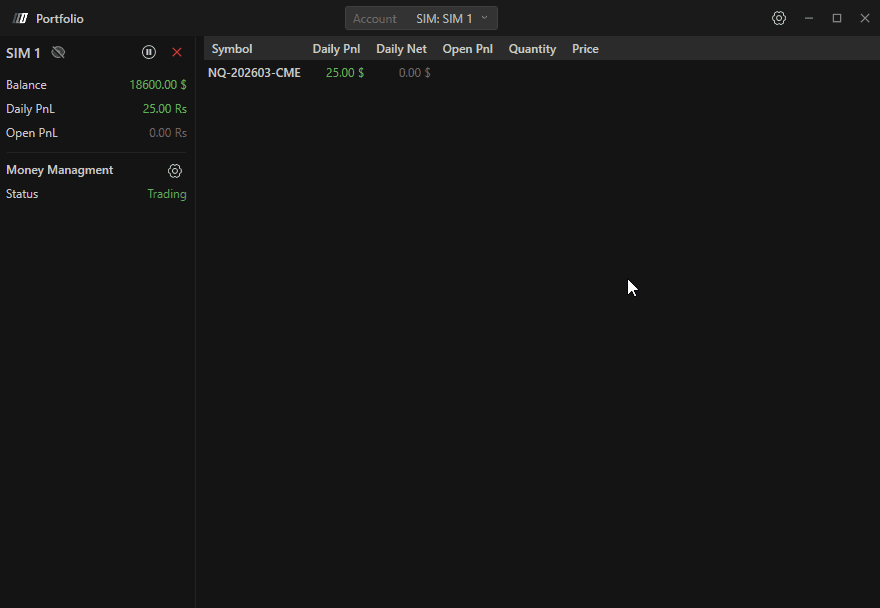This screenshot has height=608, width=880.
Task: Open the portfolio settings gear in title bar
Action: pos(778,18)
